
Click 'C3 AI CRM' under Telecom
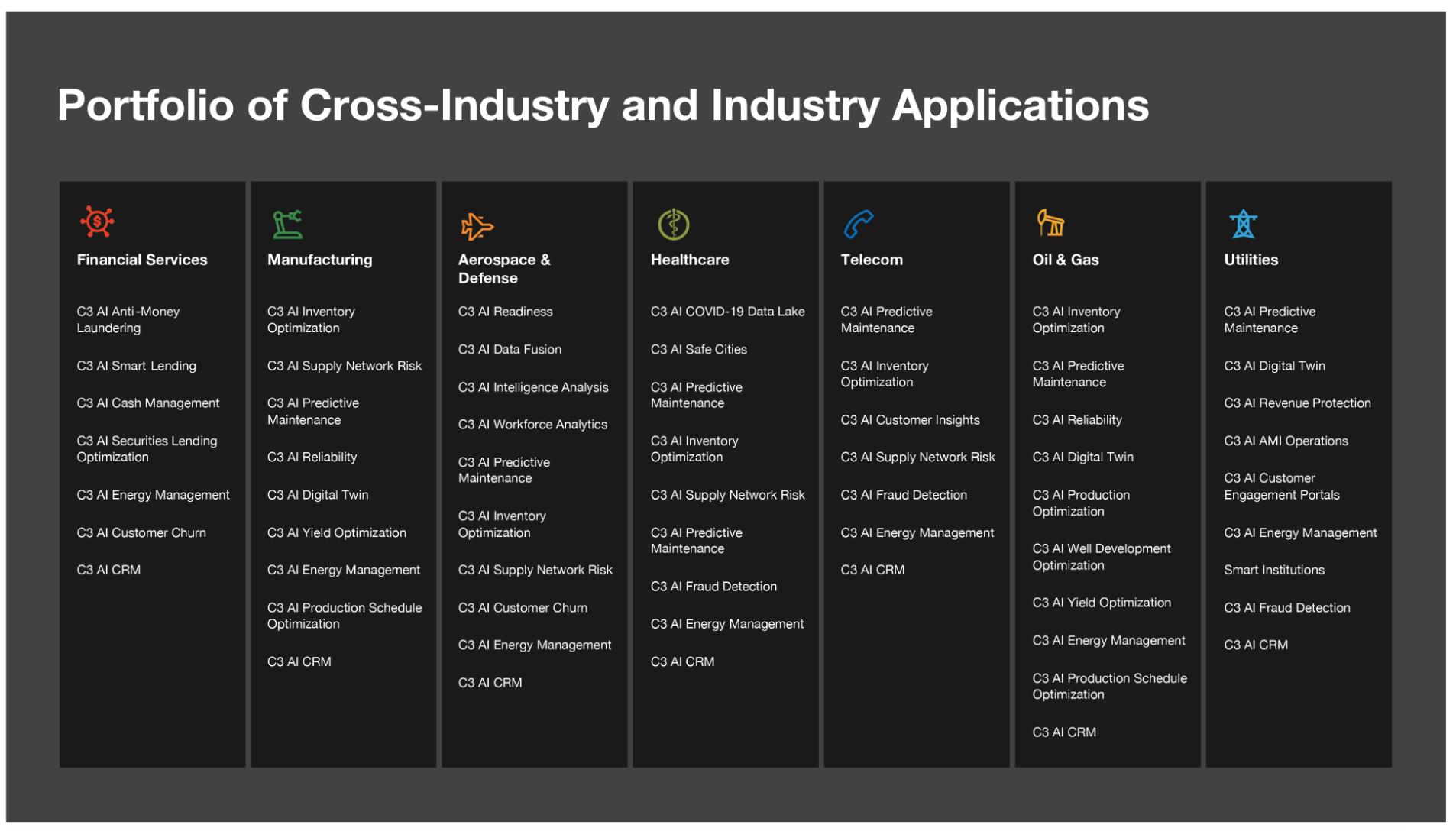pyautogui.click(x=872, y=571)
